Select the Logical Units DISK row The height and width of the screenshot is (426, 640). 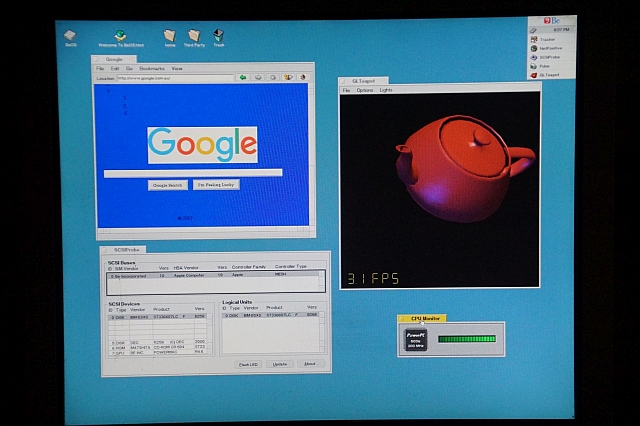(x=271, y=315)
